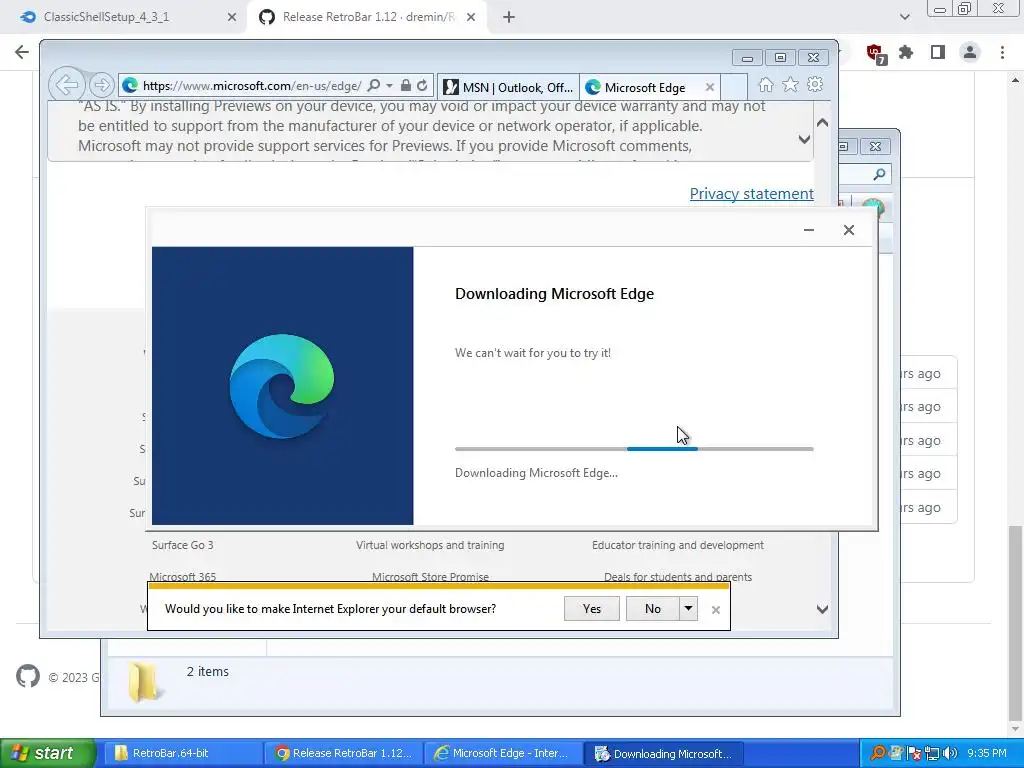This screenshot has width=1024, height=768.
Task: Open a blank new tab in IE
Action: [734, 87]
